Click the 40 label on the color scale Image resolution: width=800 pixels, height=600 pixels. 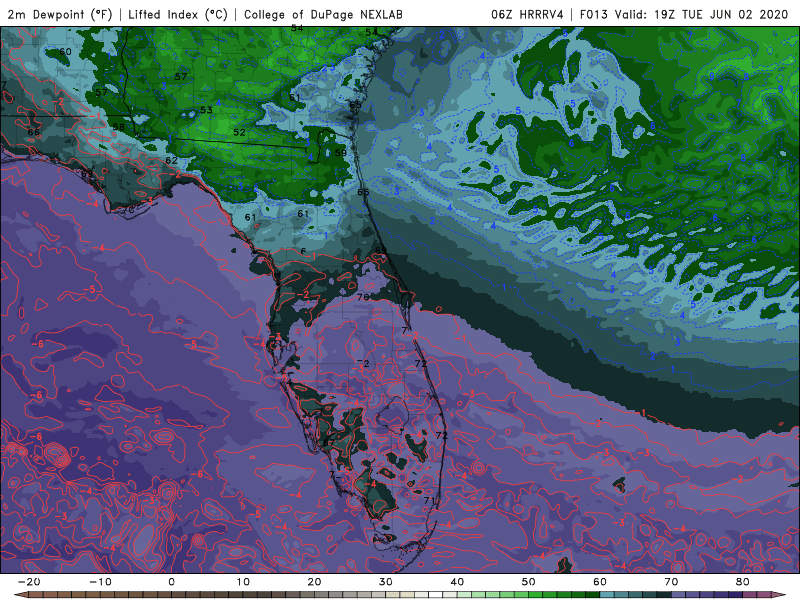457,582
